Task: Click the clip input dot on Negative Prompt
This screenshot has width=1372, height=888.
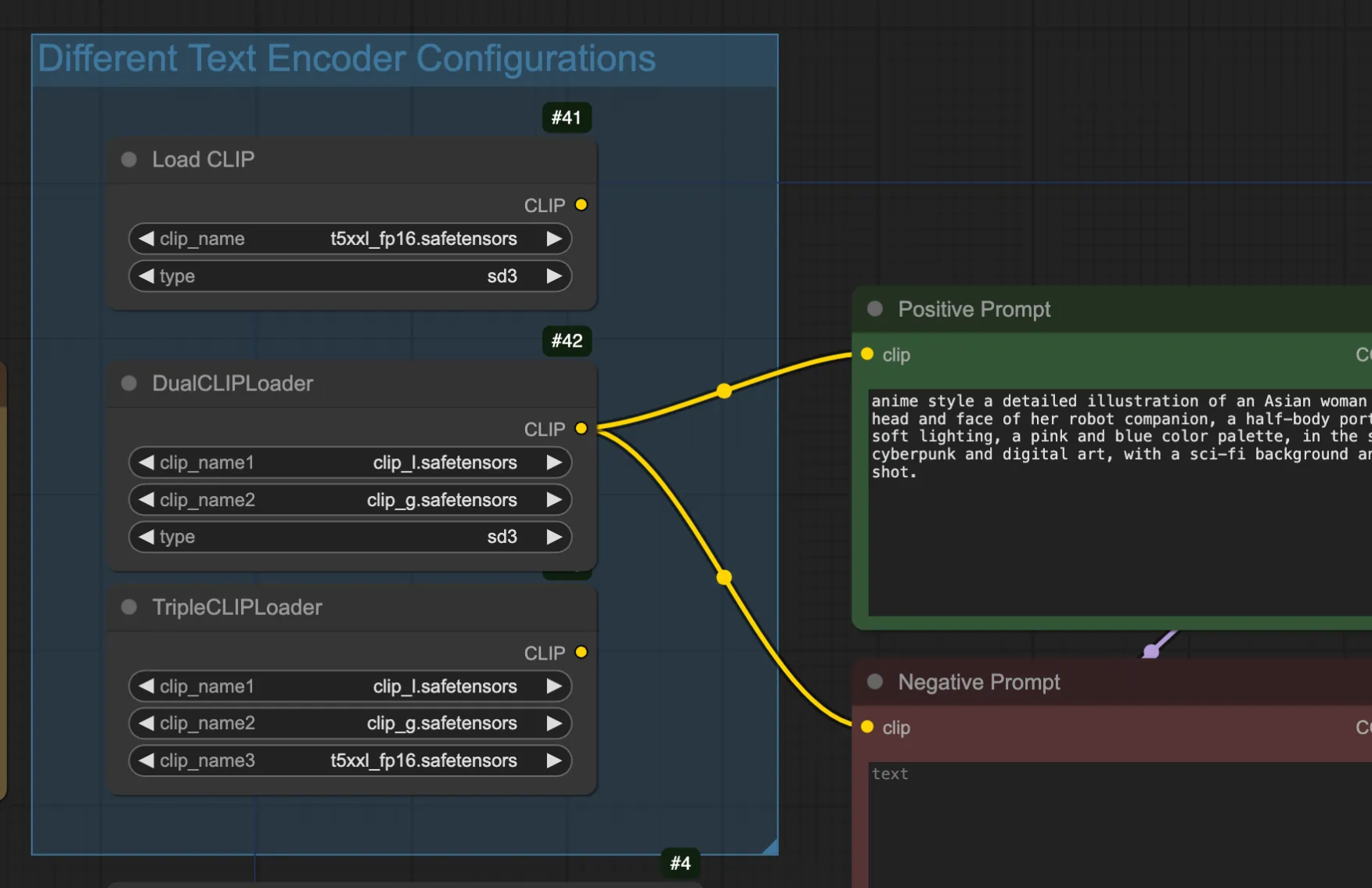Action: 866,727
